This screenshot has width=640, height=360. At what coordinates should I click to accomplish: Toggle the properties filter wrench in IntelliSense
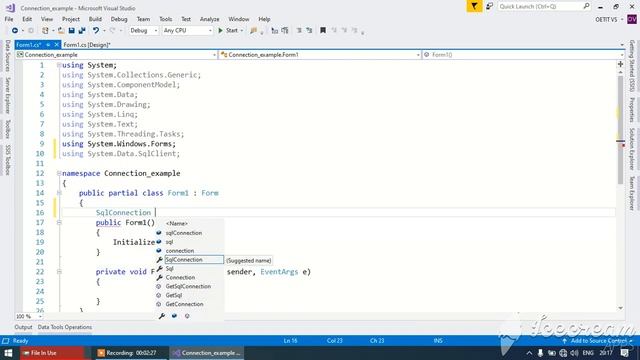pos(162,316)
